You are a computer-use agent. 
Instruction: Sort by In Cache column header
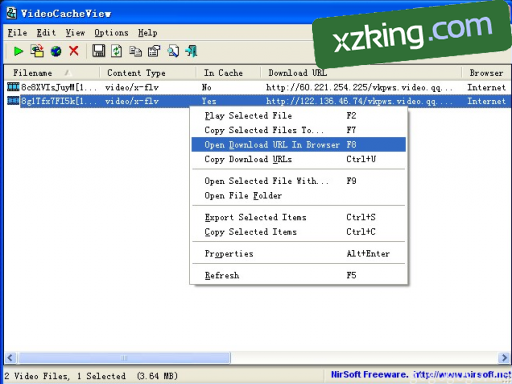click(228, 73)
